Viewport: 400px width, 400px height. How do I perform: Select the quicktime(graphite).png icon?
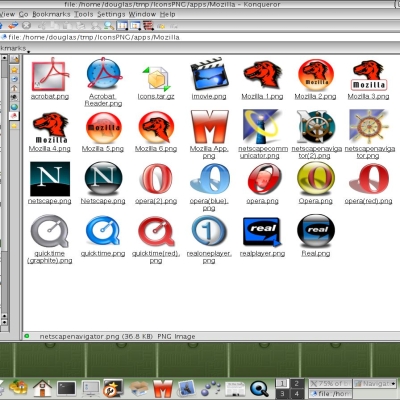pyautogui.click(x=49, y=231)
